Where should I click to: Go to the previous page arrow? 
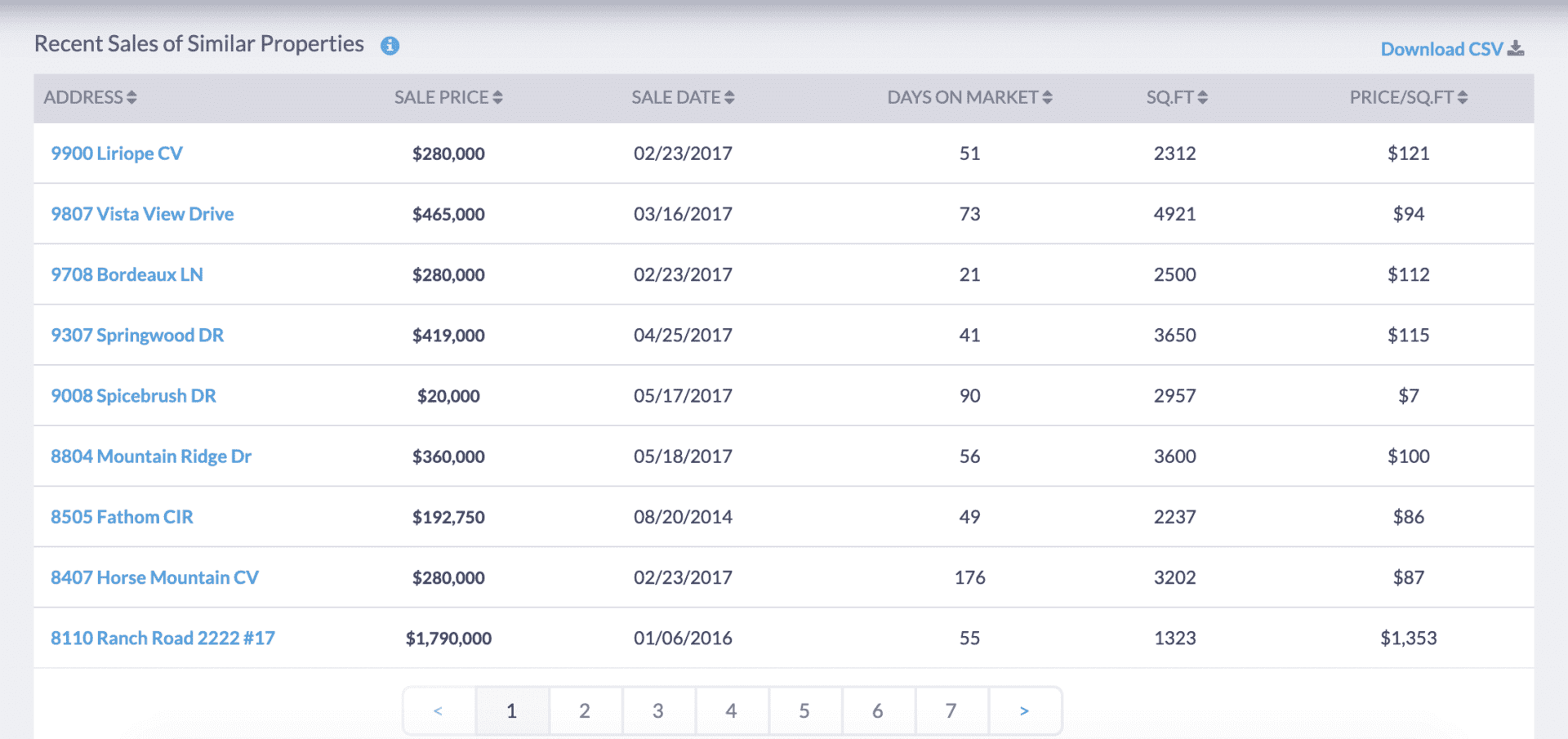pos(439,711)
